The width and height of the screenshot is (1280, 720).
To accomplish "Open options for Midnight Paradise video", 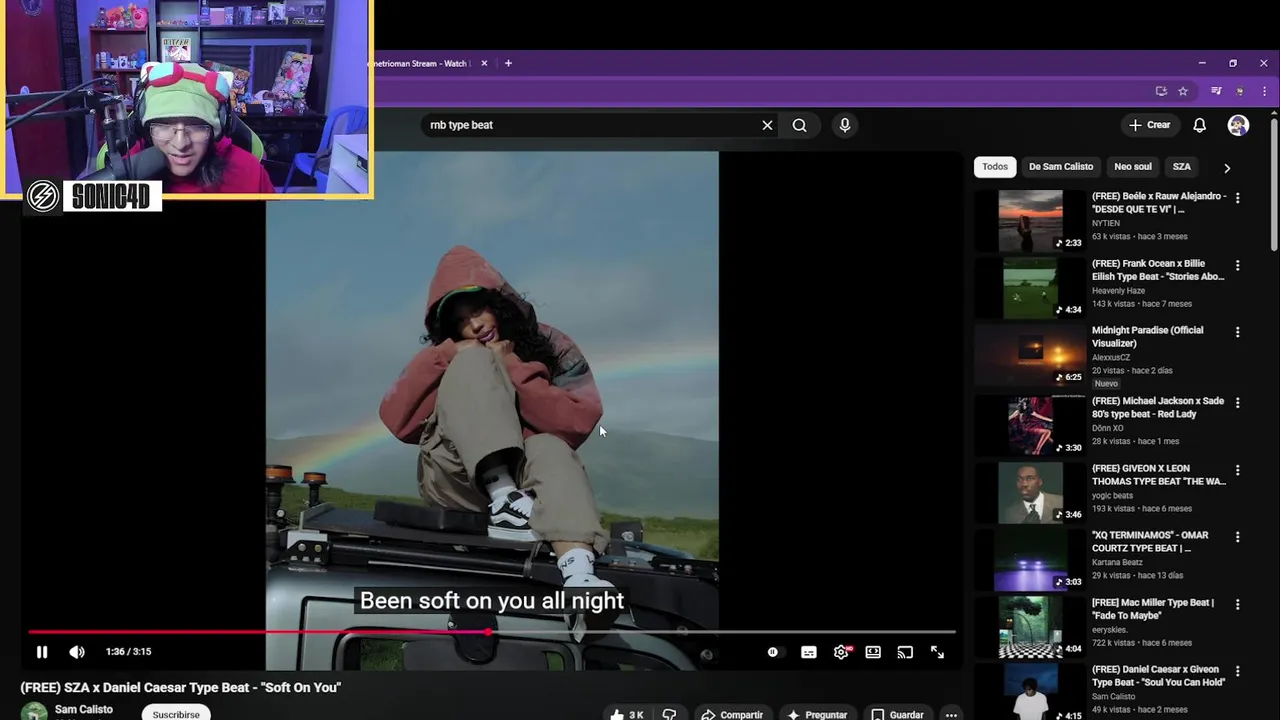I will click(x=1237, y=332).
